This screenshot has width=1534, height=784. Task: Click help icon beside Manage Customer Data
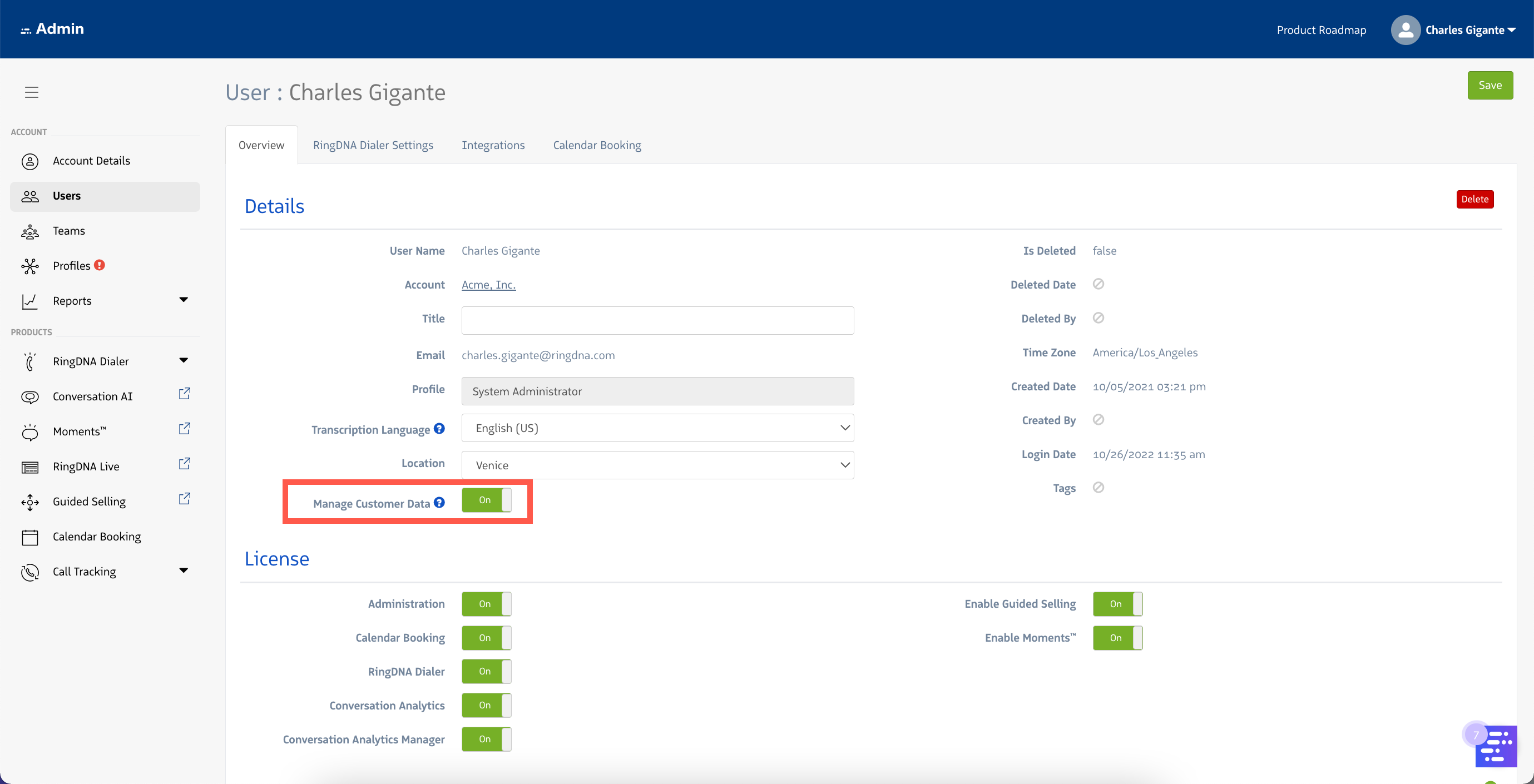(439, 503)
